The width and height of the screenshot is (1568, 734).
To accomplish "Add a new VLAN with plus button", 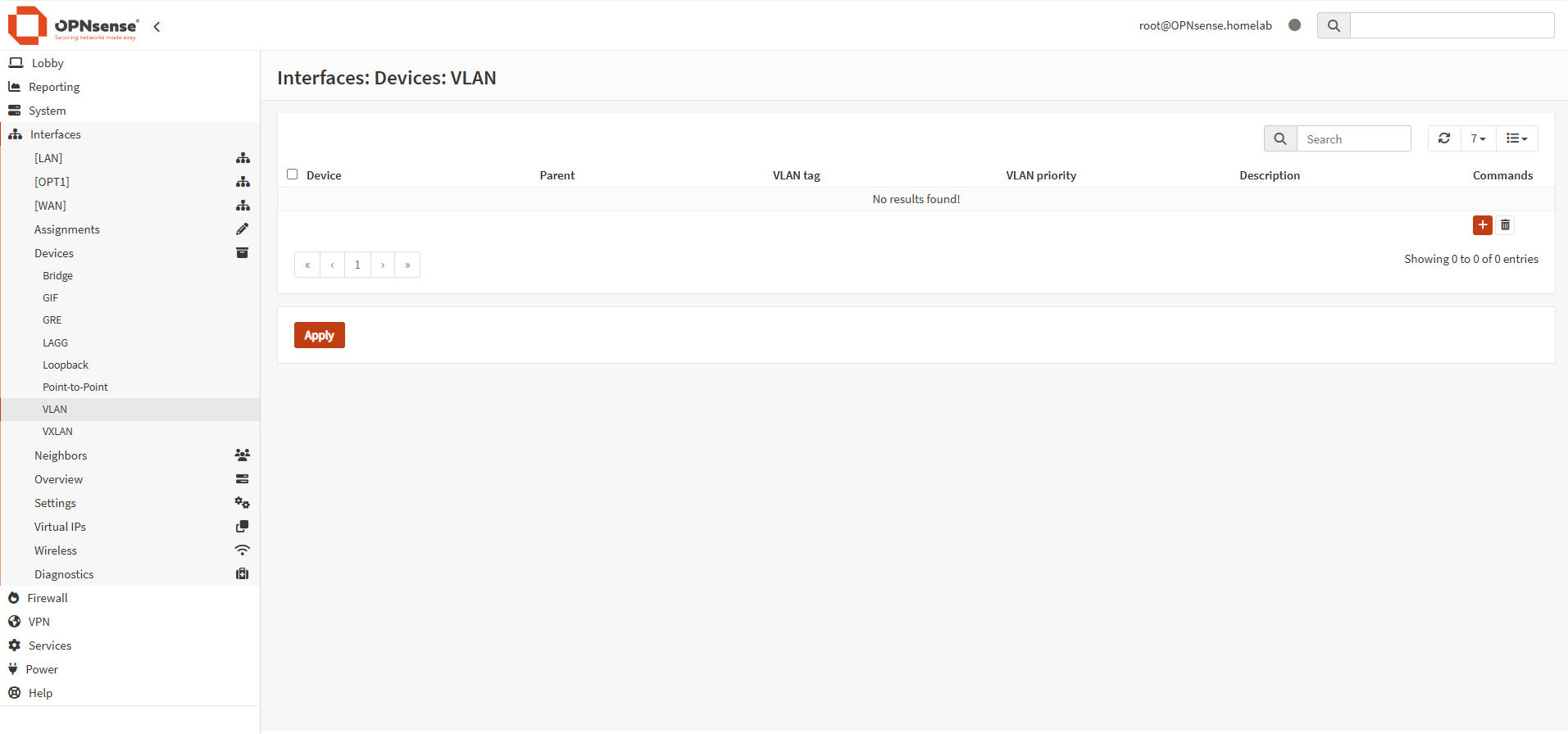I will click(x=1482, y=225).
